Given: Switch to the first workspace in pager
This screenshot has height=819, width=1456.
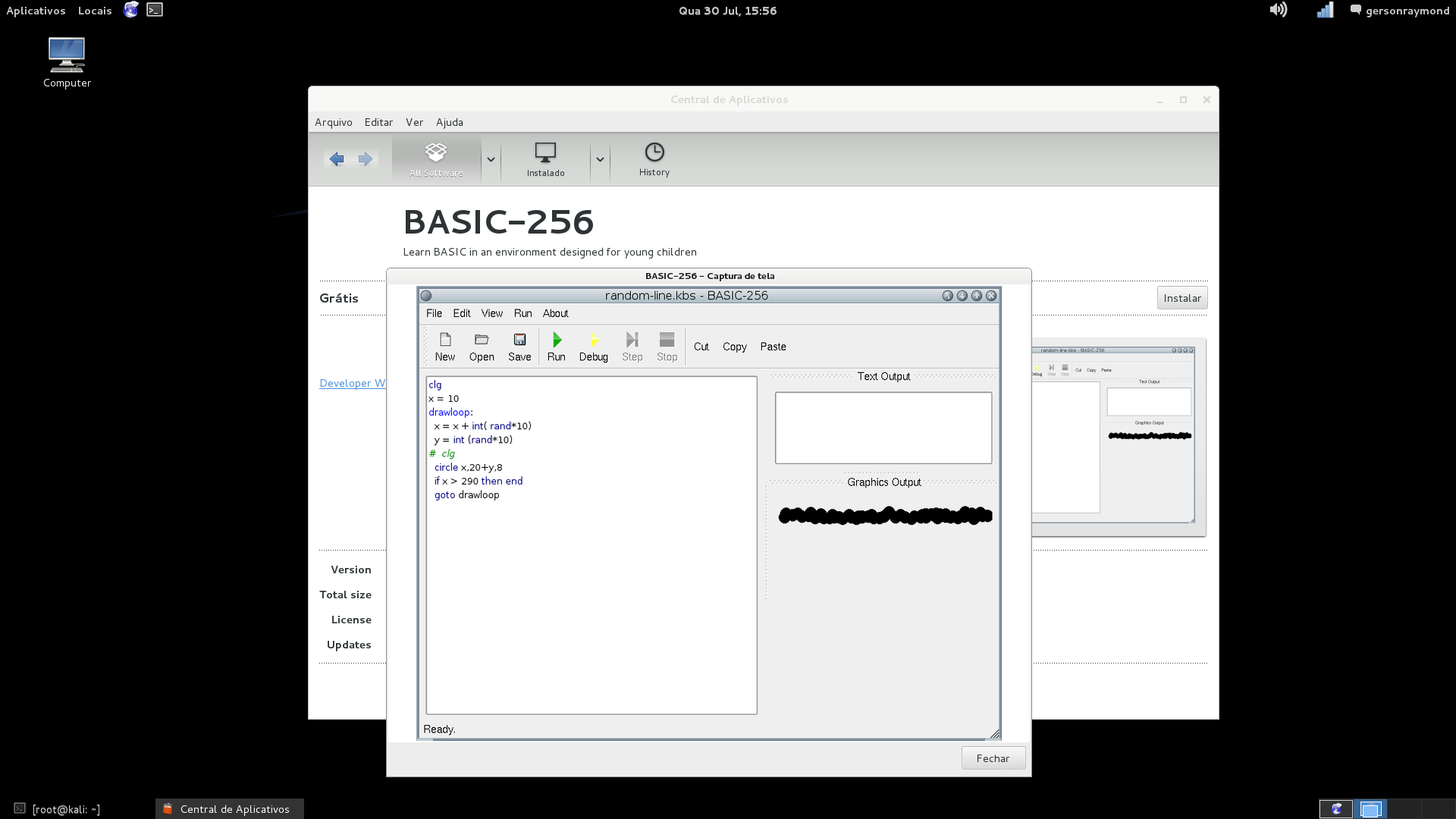Looking at the screenshot, I should coord(1336,809).
